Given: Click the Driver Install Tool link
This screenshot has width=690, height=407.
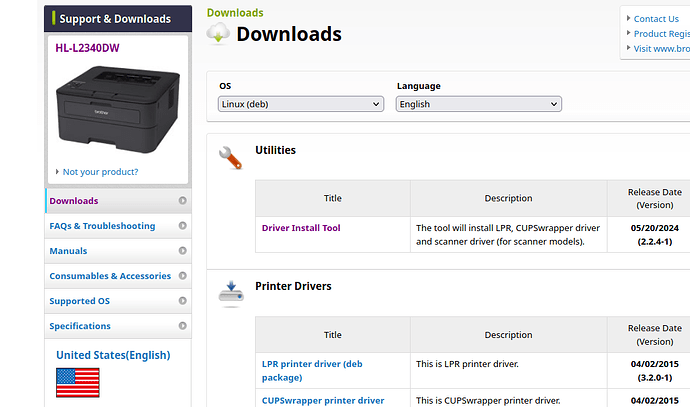Looking at the screenshot, I should coord(301,228).
